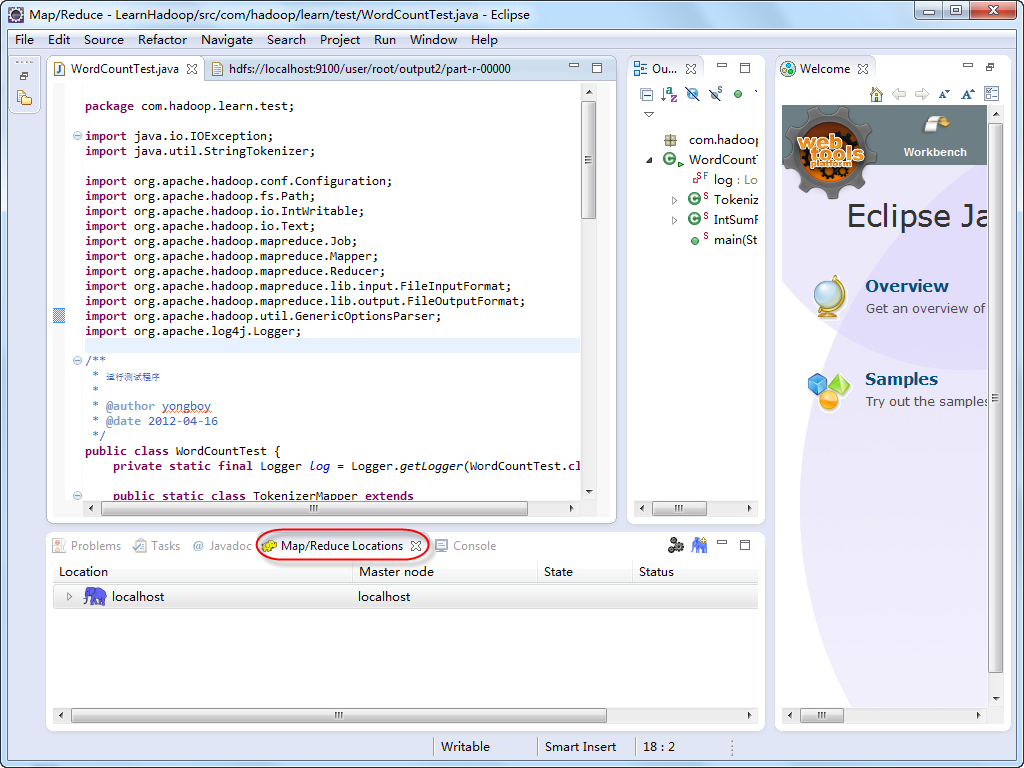Click the Overview link on the Welcome page
Screen dimensions: 1024x768
click(x=906, y=286)
